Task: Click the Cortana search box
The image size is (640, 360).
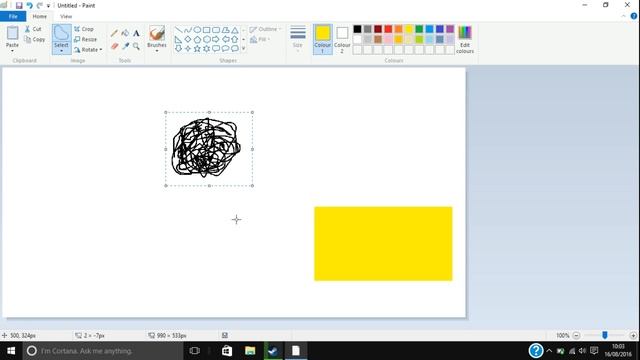Action: [x=103, y=351]
